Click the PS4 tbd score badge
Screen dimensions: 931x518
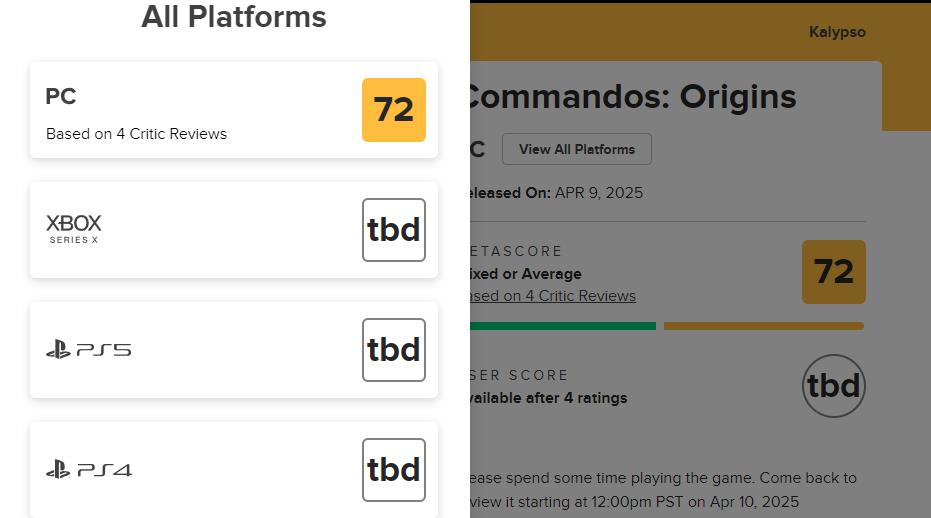(393, 469)
